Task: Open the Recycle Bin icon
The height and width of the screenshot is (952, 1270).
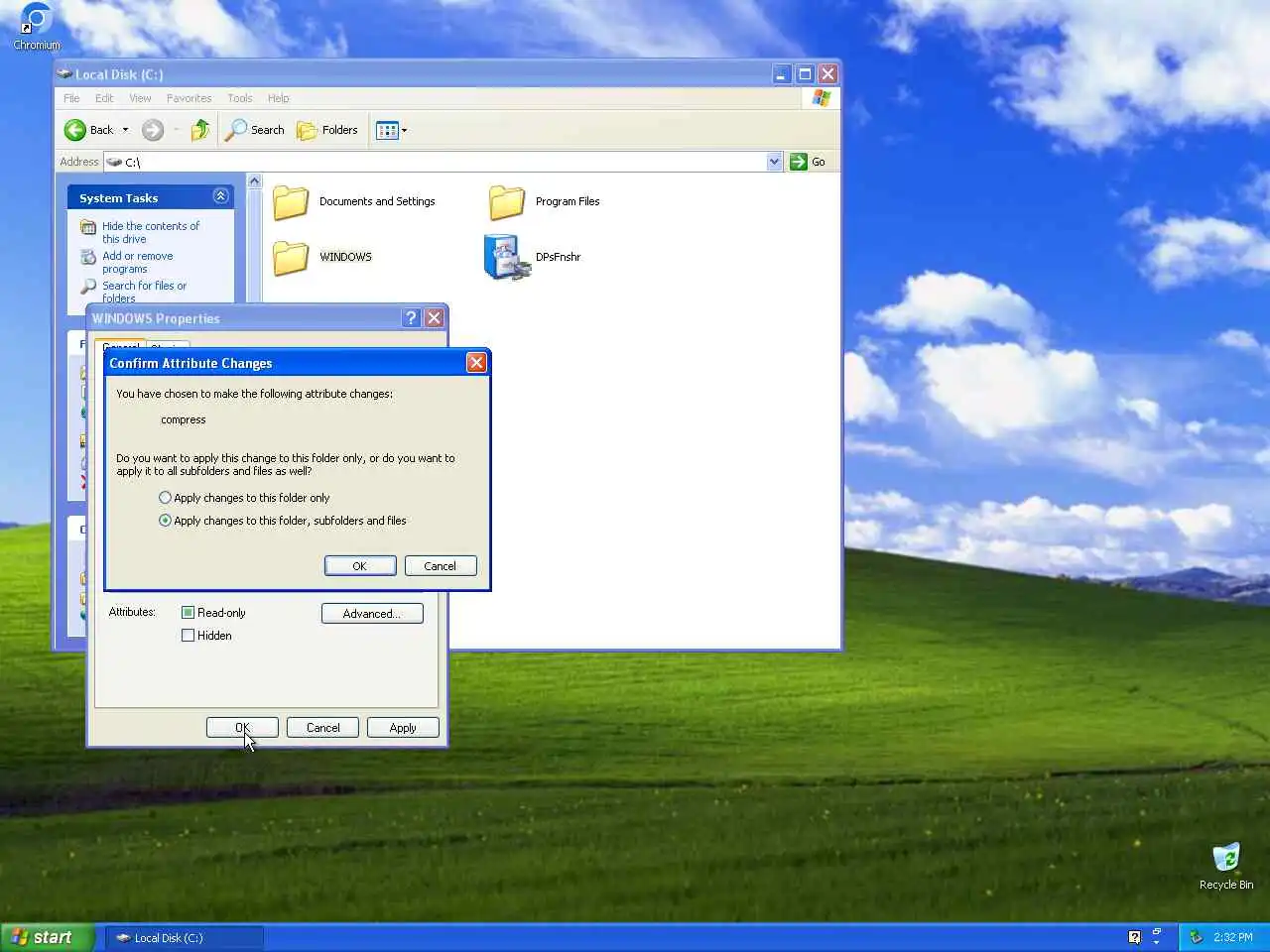Action: pos(1226,866)
